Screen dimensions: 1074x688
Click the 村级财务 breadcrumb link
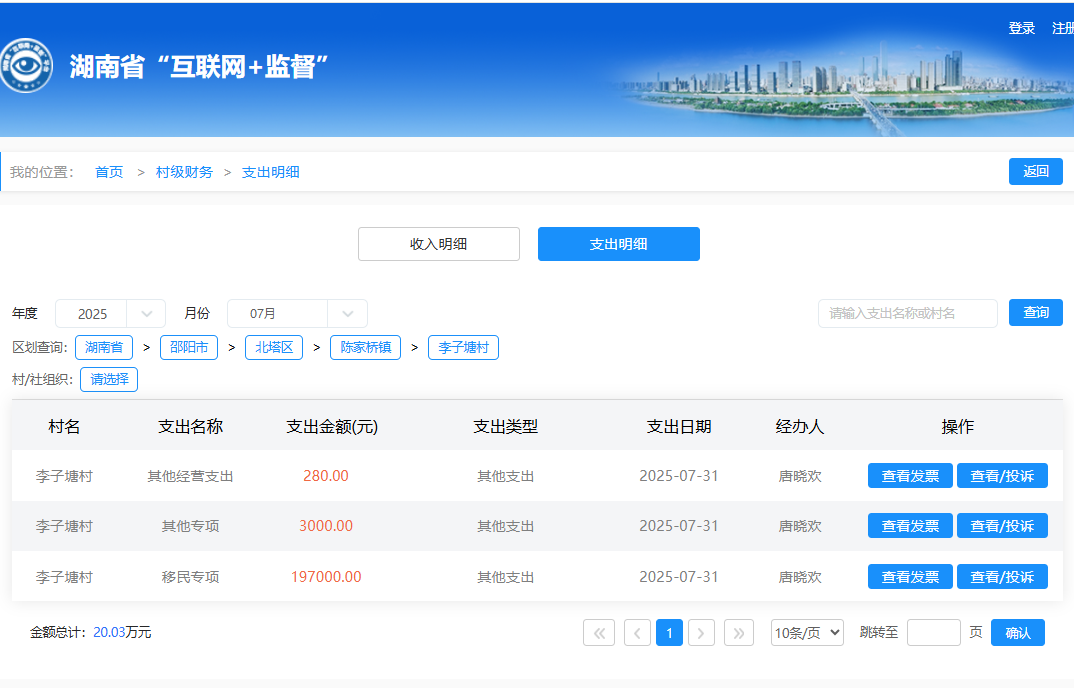tap(184, 172)
